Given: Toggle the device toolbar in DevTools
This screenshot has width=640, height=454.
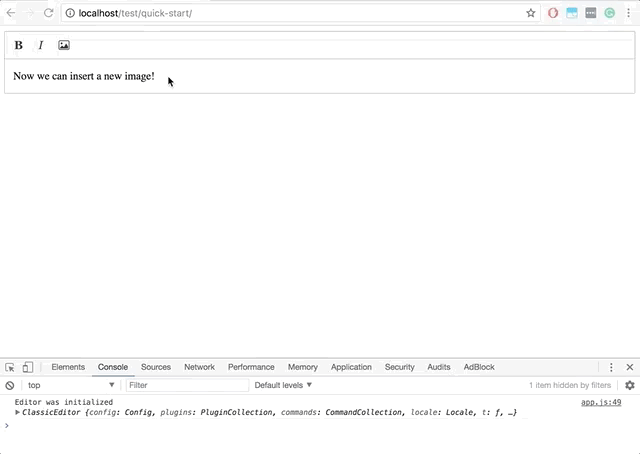Looking at the screenshot, I should click(28, 367).
